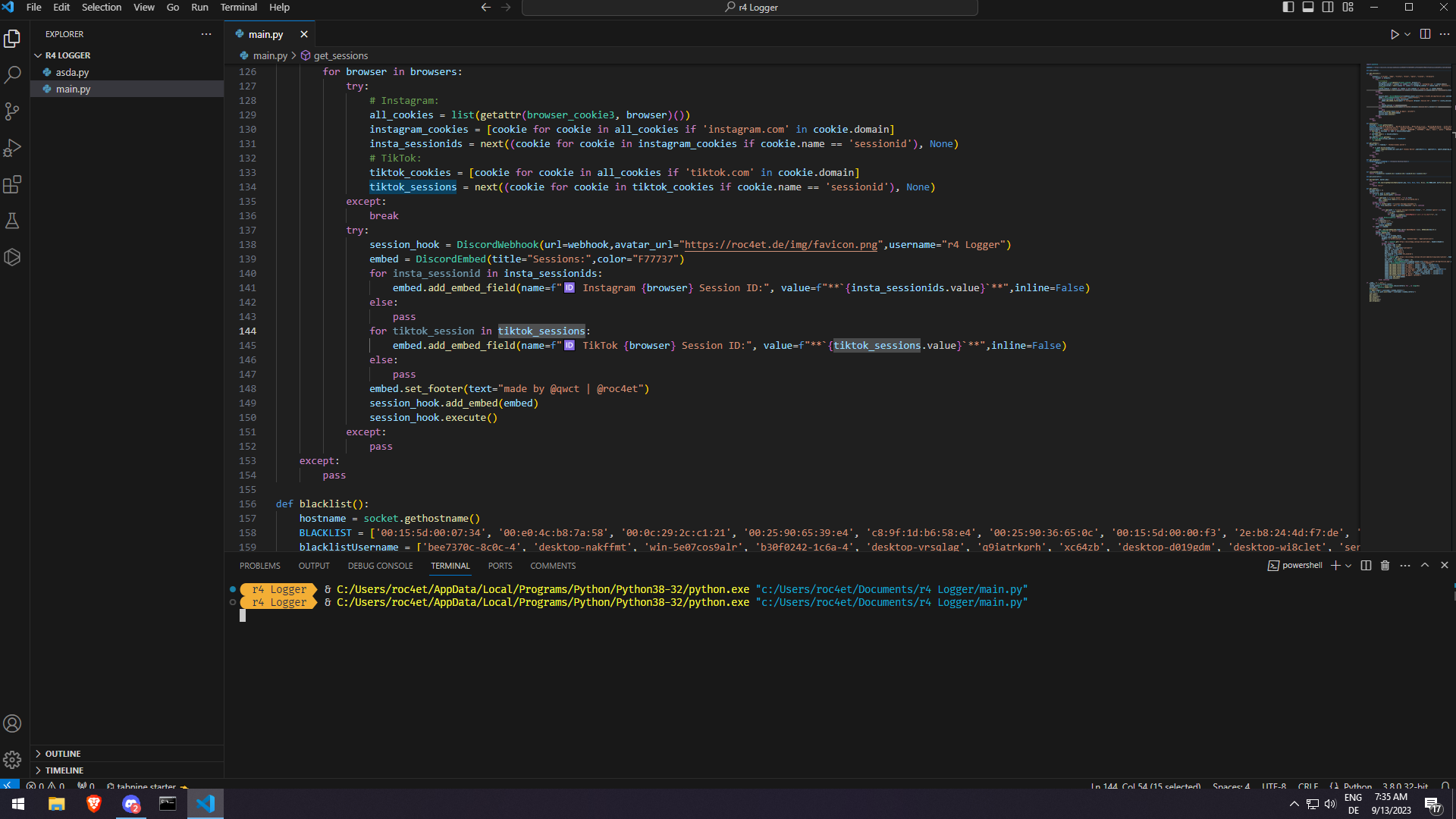1456x819 pixels.
Task: Open the Source Control view
Action: (x=12, y=111)
